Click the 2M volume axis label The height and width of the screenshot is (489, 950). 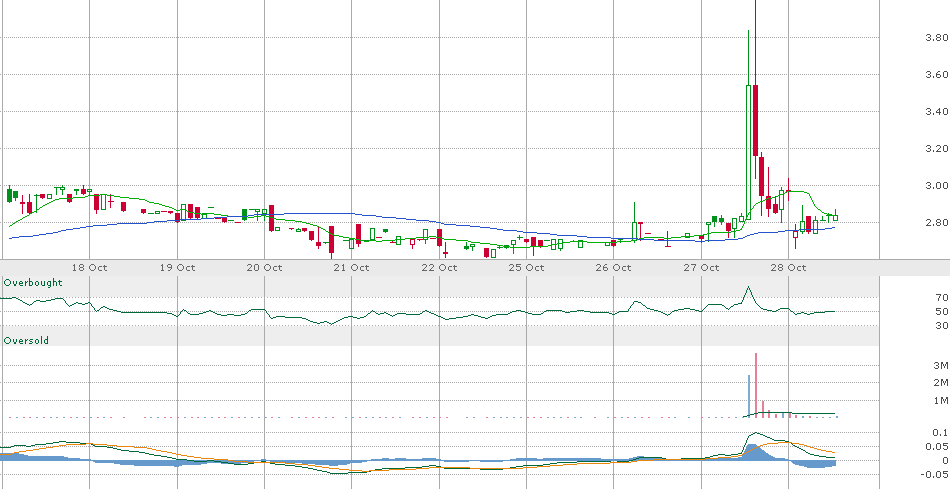pos(940,382)
